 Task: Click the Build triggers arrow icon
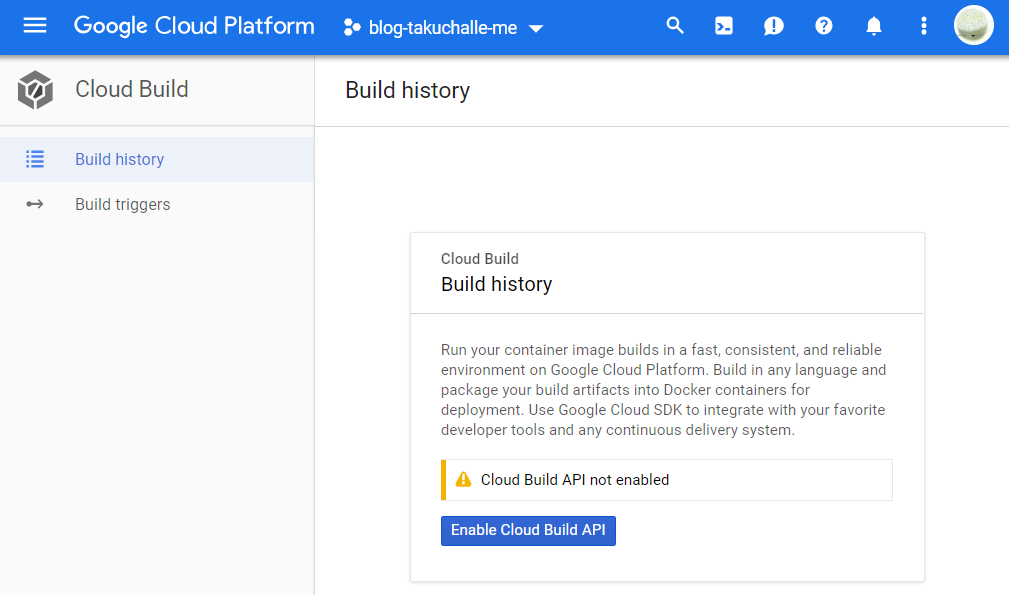coord(35,204)
